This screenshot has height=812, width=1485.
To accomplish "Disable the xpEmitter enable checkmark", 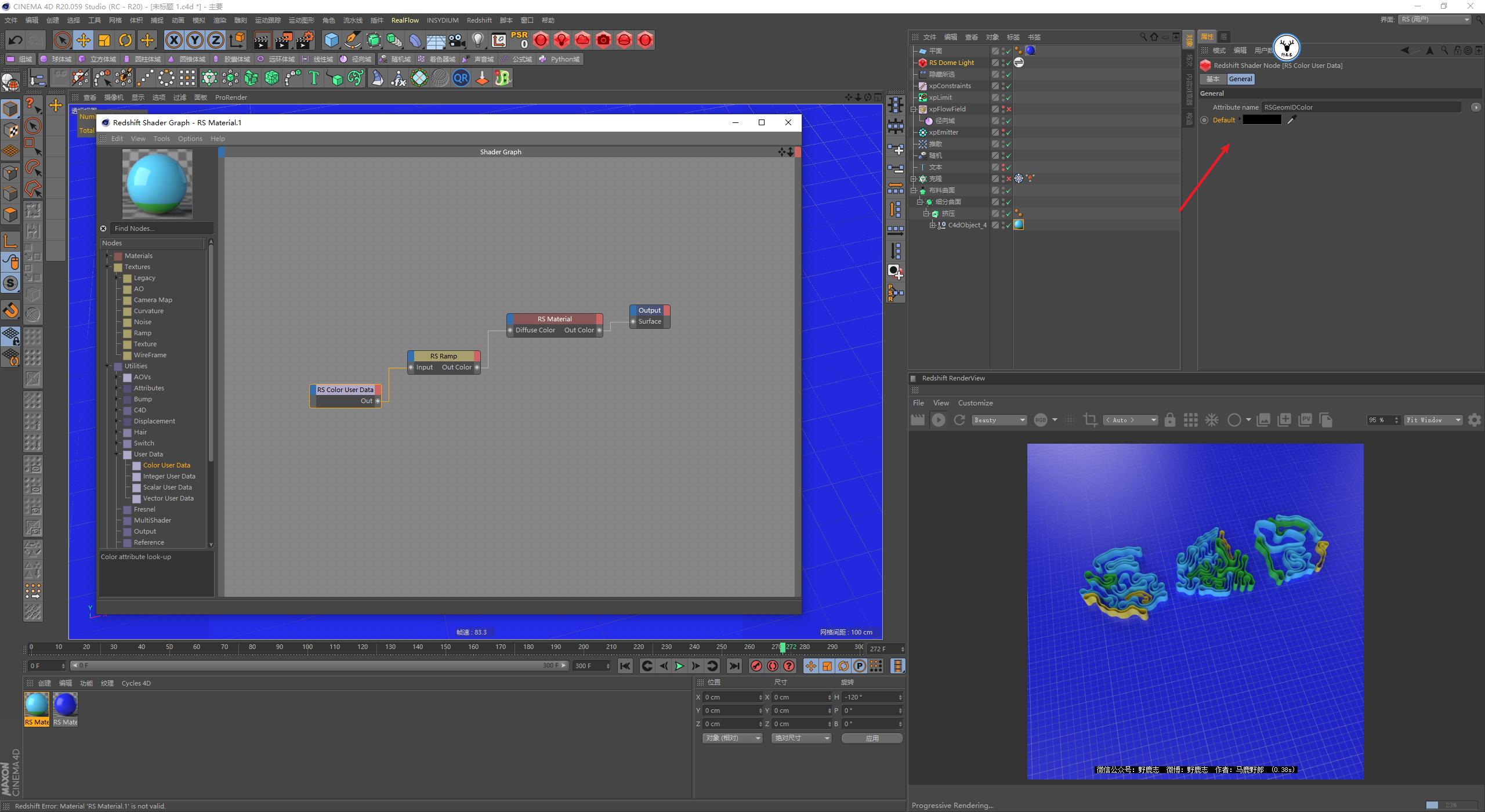I will [x=1008, y=132].
